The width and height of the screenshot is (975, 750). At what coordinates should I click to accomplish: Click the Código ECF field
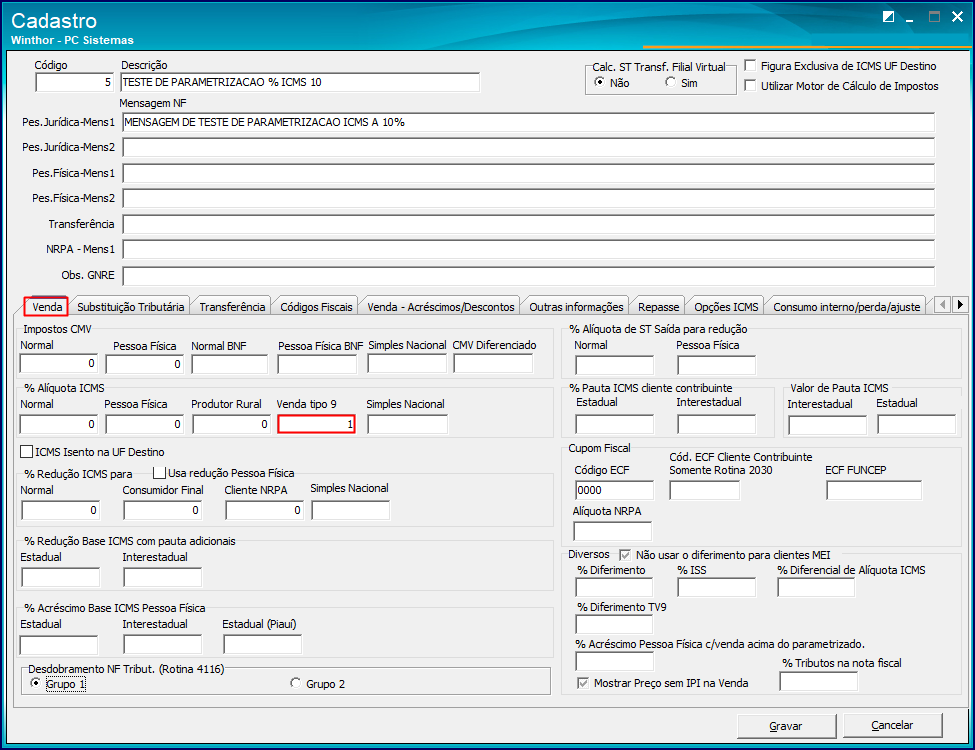pyautogui.click(x=614, y=490)
